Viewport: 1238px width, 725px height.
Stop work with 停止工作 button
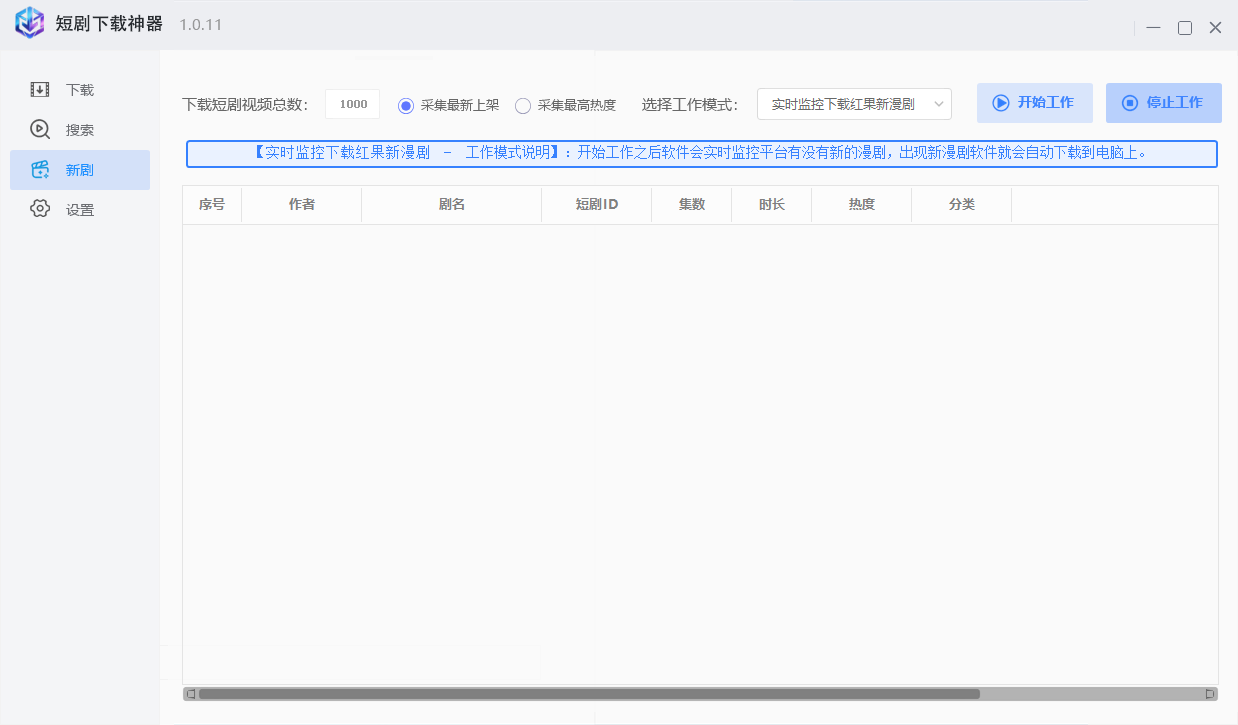tap(1164, 103)
